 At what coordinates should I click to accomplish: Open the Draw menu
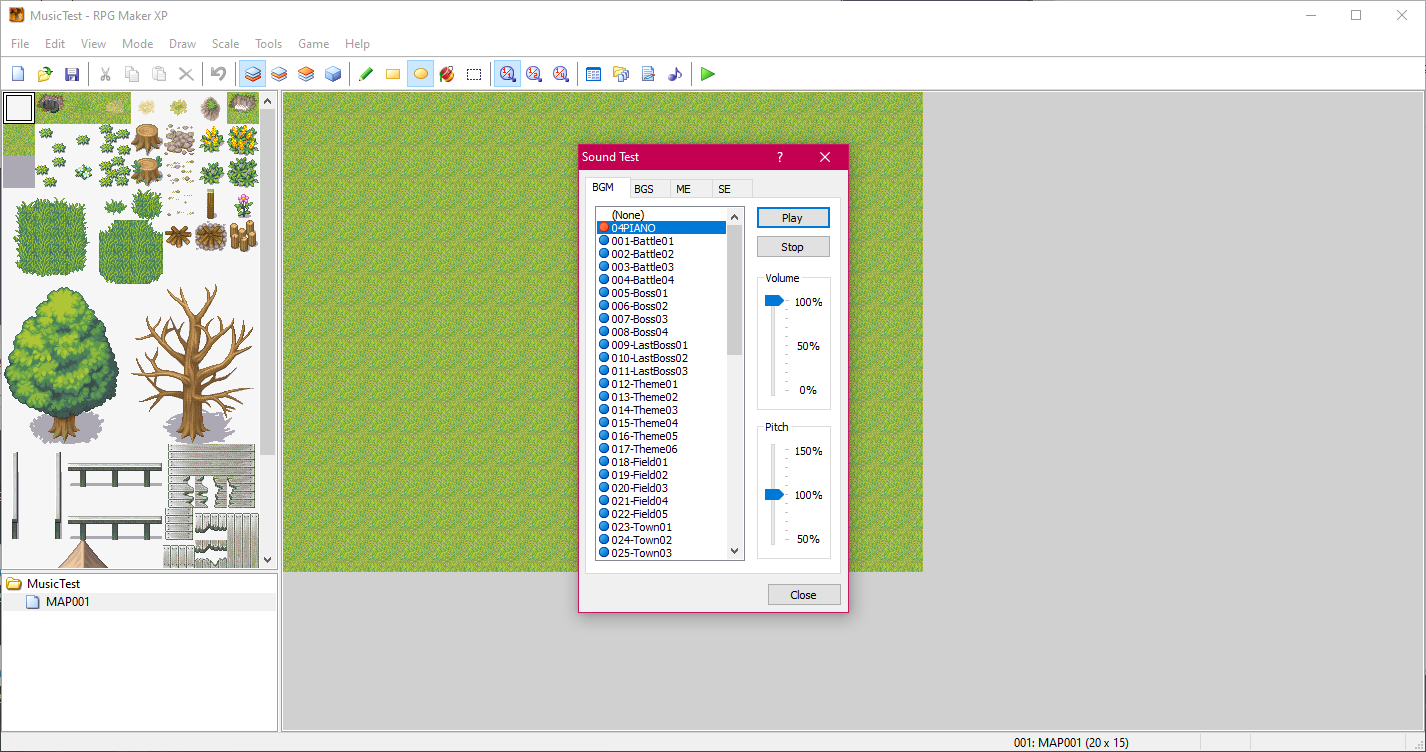coord(182,44)
